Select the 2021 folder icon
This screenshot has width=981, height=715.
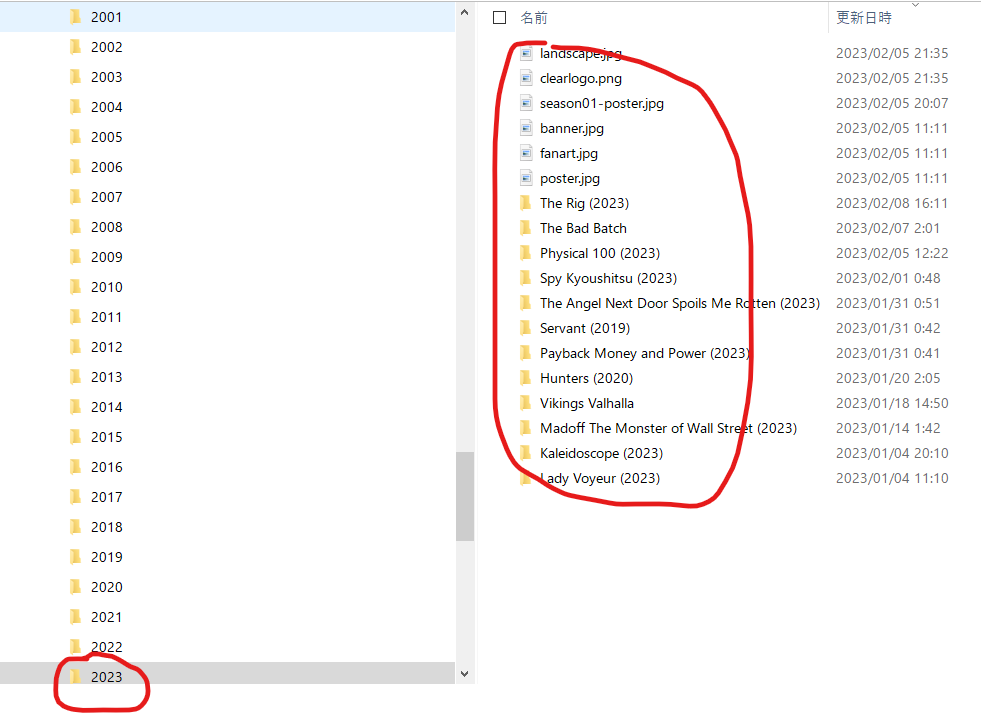[x=76, y=617]
